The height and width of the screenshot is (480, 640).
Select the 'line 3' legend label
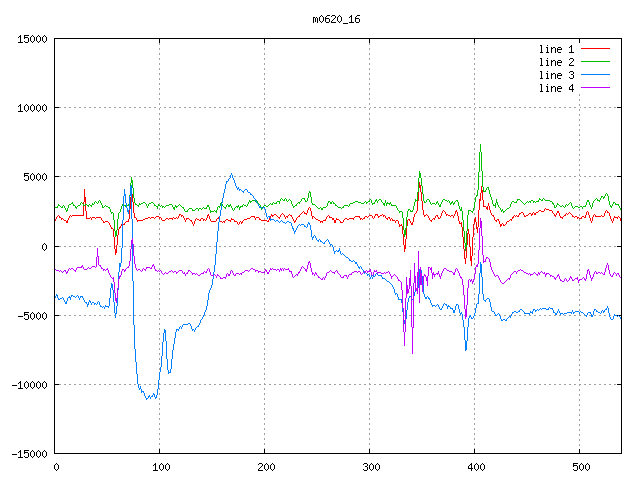tap(556, 75)
